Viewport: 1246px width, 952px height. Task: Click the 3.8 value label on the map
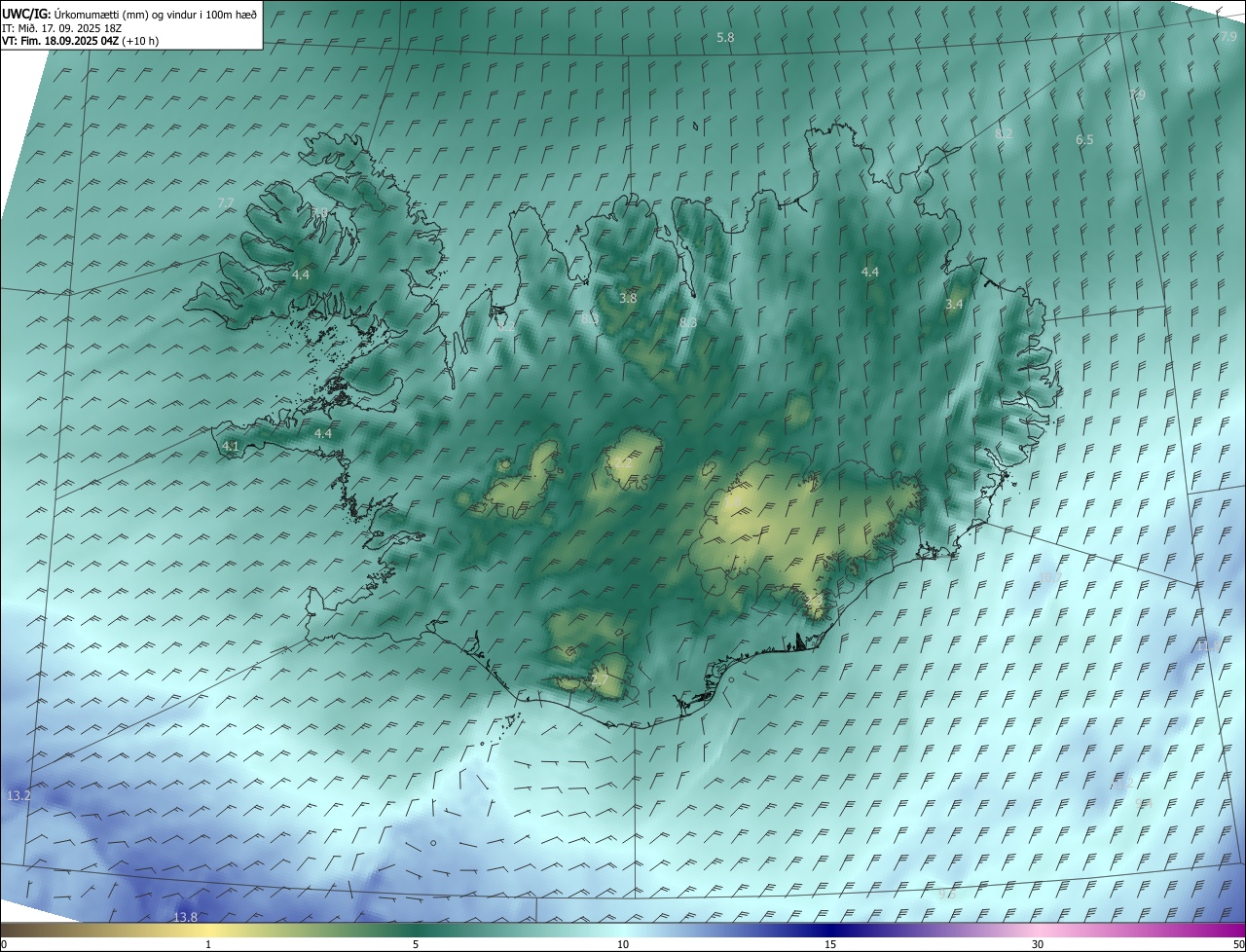[628, 298]
